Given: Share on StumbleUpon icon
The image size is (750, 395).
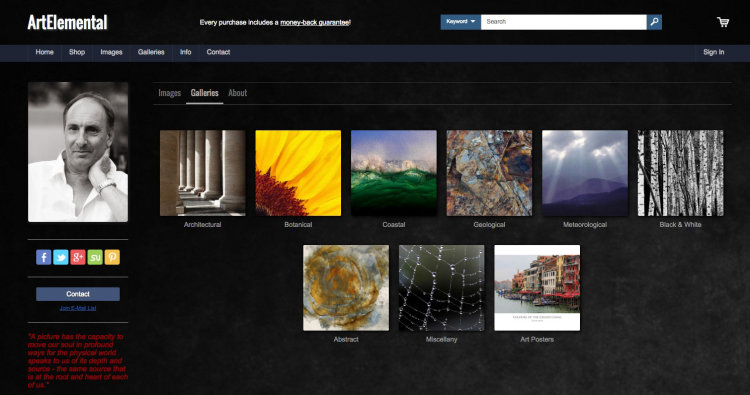Looking at the screenshot, I should tap(95, 257).
